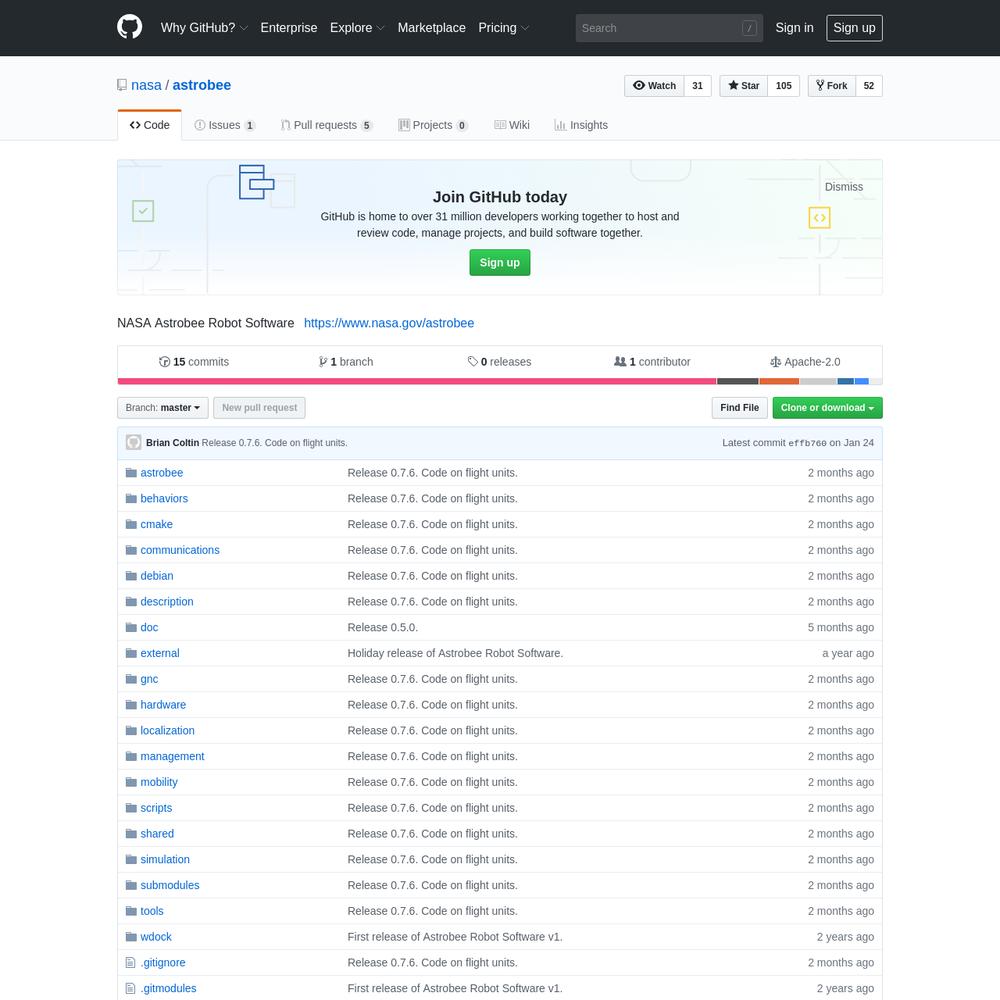This screenshot has height=1000, width=1000.
Task: Click the management folder icon
Action: pos(131,756)
